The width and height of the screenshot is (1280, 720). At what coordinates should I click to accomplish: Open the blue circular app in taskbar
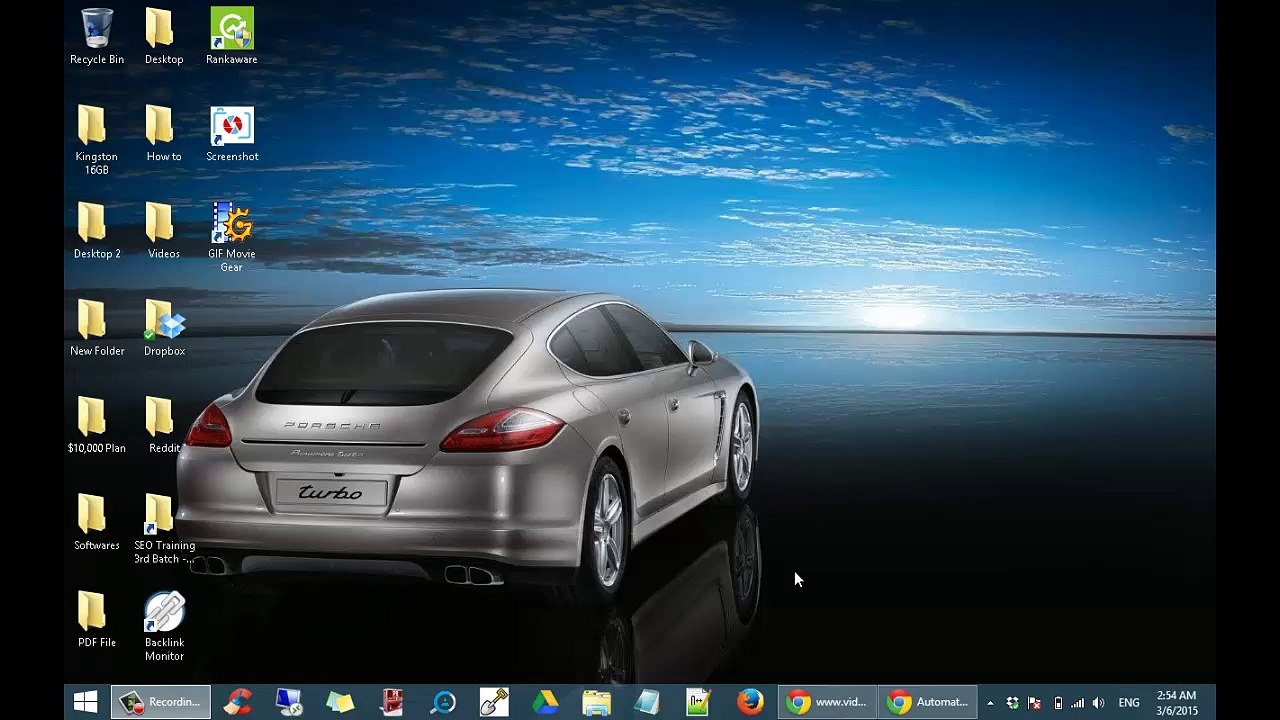443,702
